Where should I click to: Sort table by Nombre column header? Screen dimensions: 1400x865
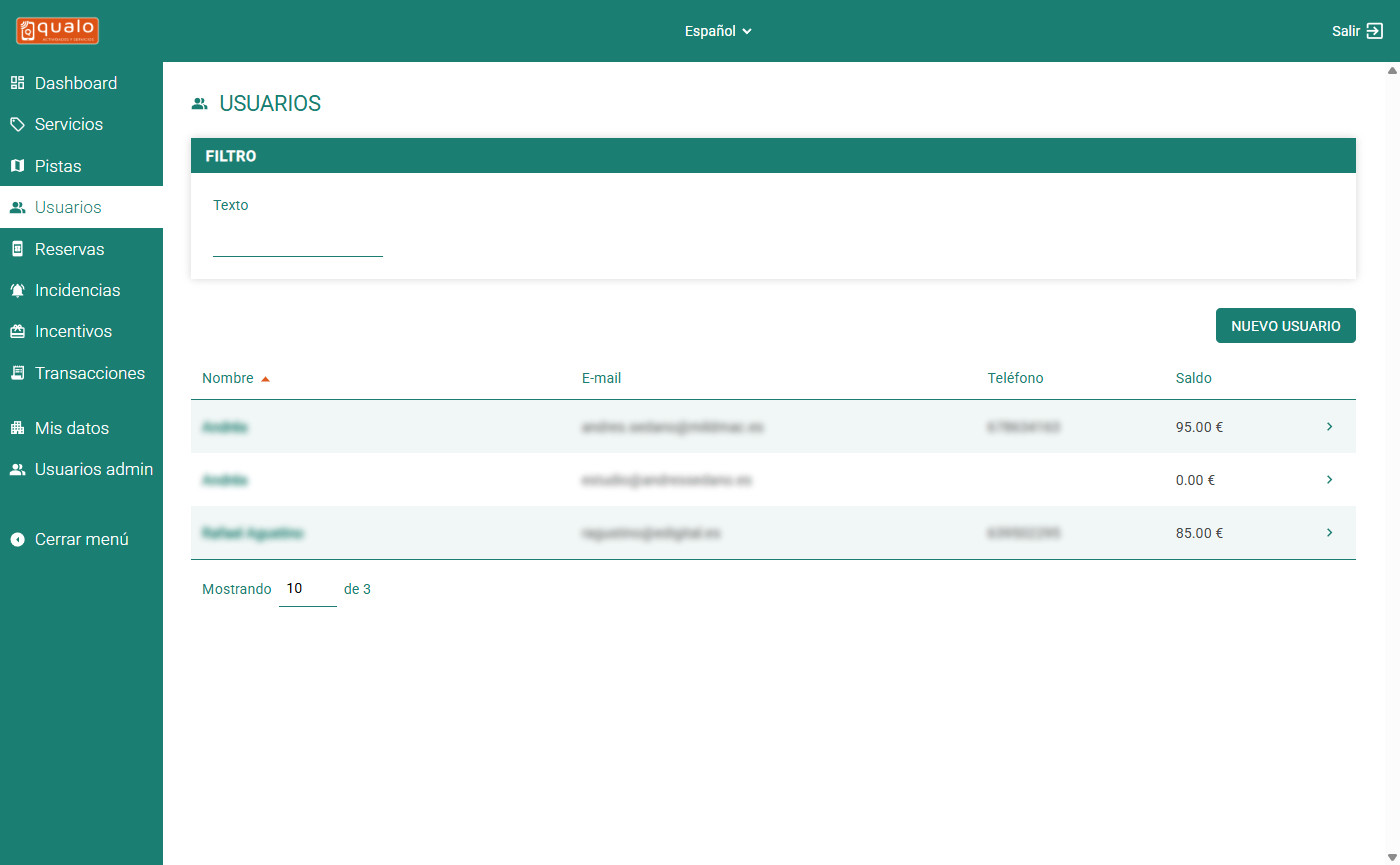point(228,378)
